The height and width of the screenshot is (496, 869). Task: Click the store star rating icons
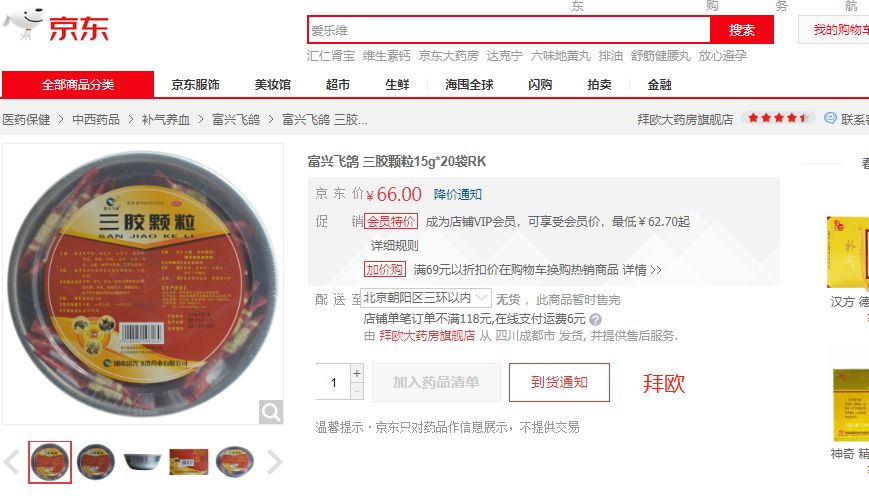click(778, 118)
